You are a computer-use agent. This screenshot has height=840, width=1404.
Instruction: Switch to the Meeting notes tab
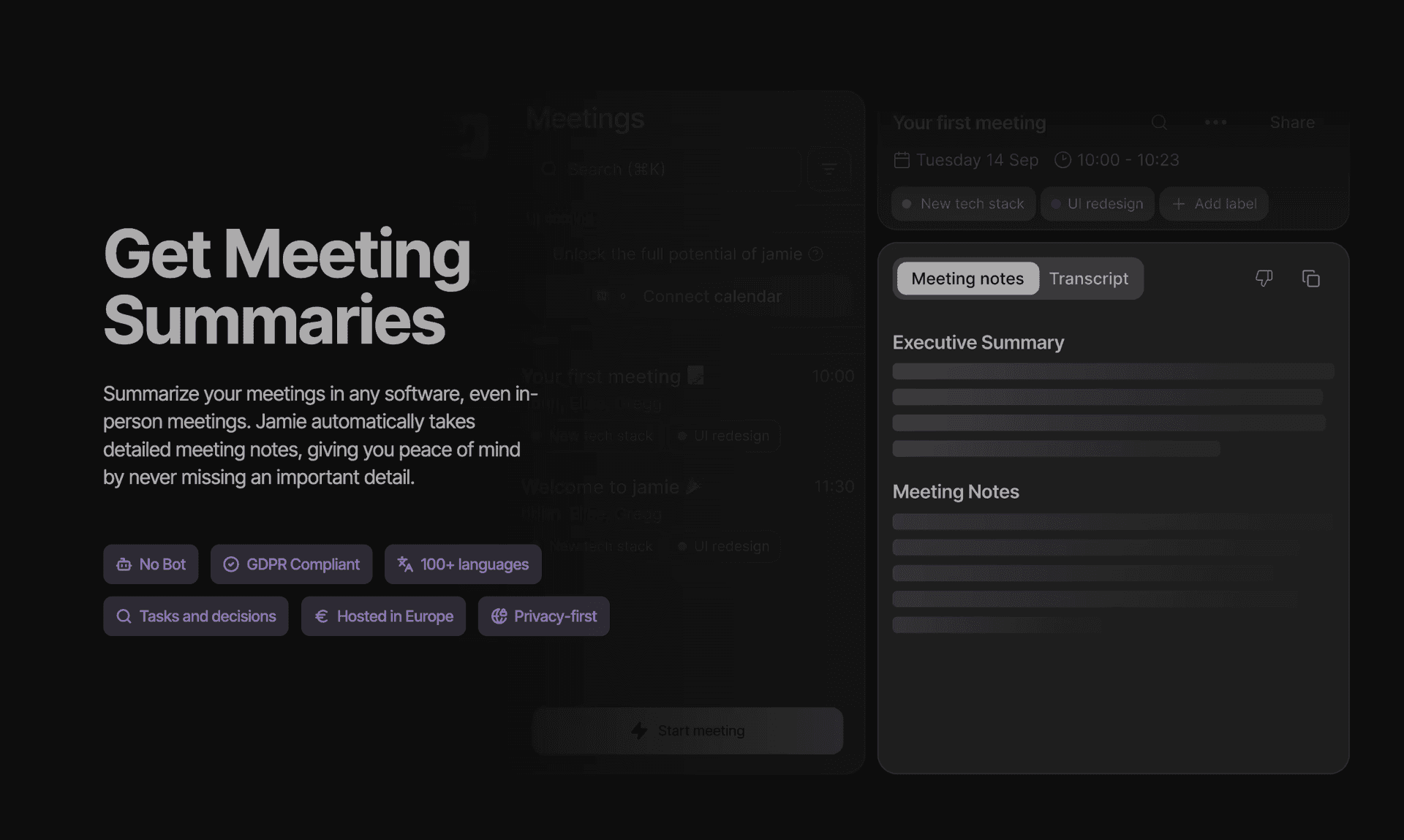[967, 279]
